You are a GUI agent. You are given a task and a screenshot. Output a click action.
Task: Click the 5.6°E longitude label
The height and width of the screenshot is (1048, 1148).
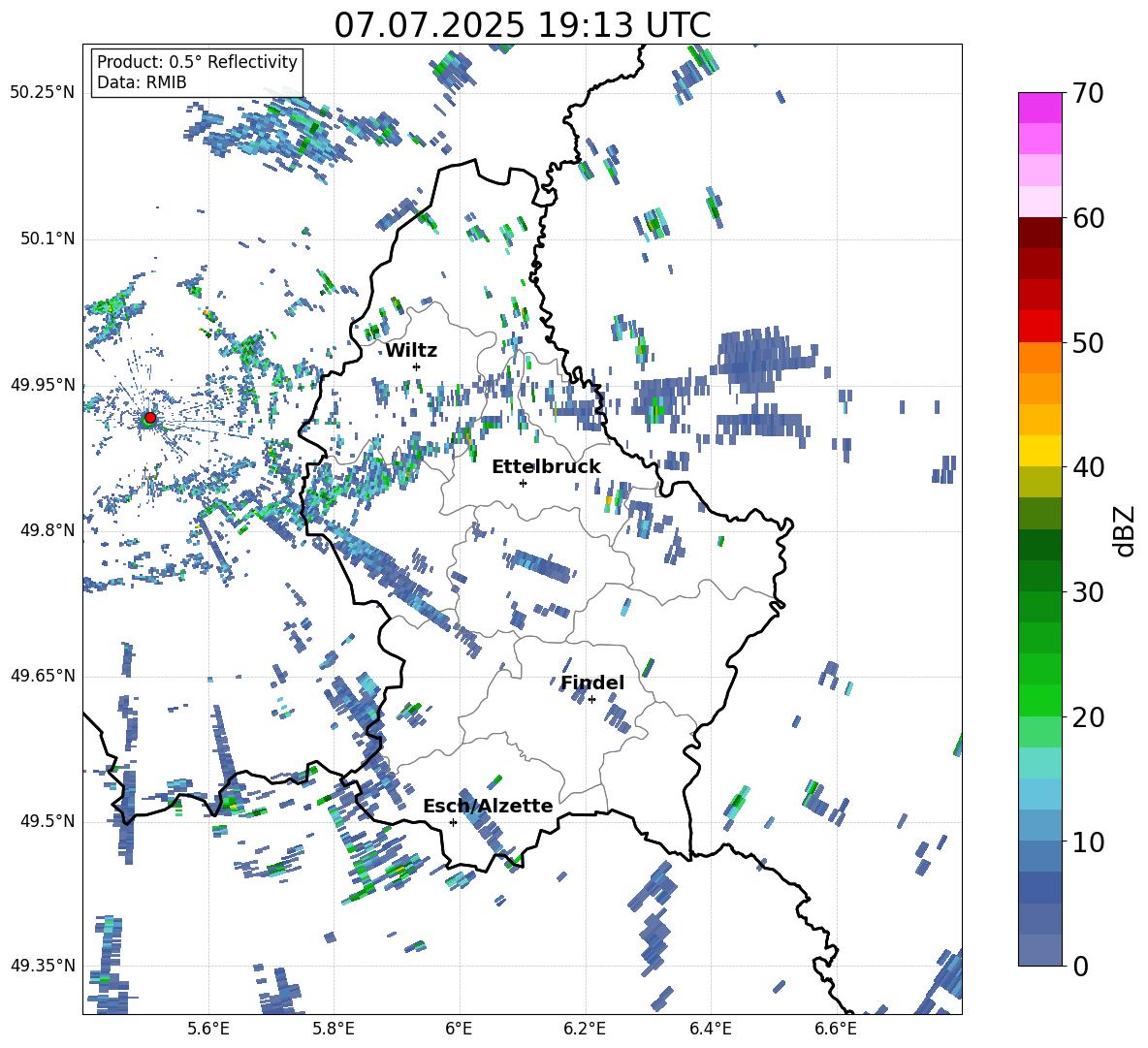pyautogui.click(x=208, y=1029)
